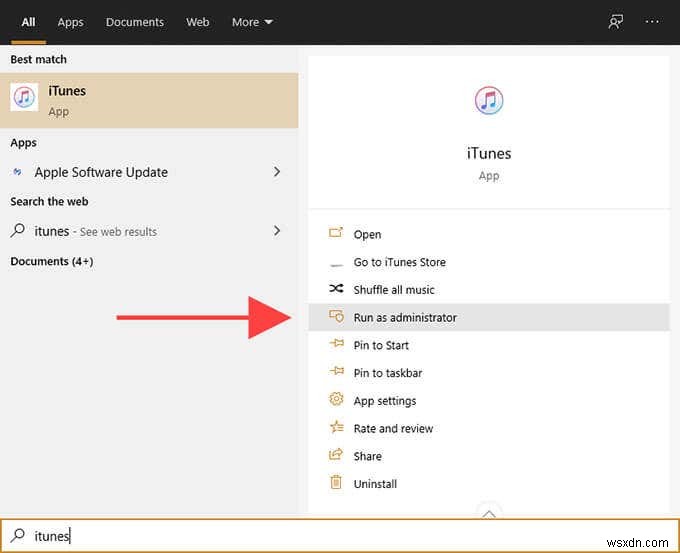Click the Uninstall trash icon
This screenshot has width=680, height=553.
[x=336, y=483]
